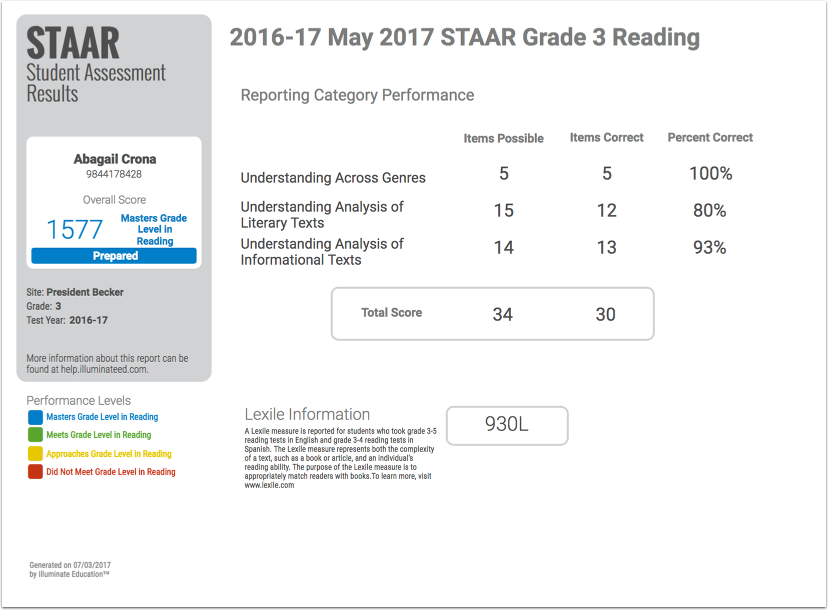Click the Overall Score label
Image resolution: width=828 pixels, height=610 pixels.
114,200
